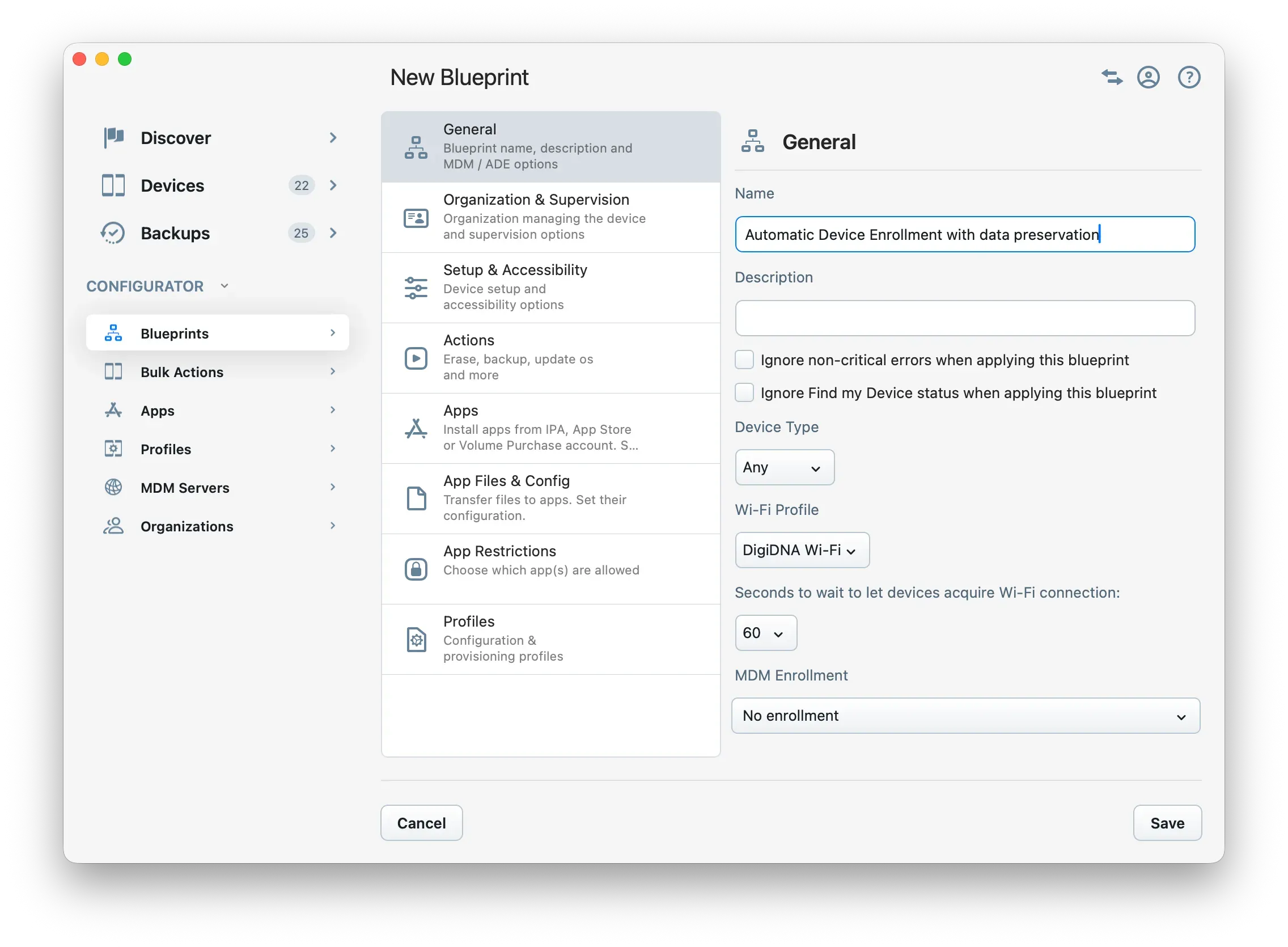This screenshot has height=947, width=1288.
Task: Select the General blueprint section
Action: pos(550,147)
